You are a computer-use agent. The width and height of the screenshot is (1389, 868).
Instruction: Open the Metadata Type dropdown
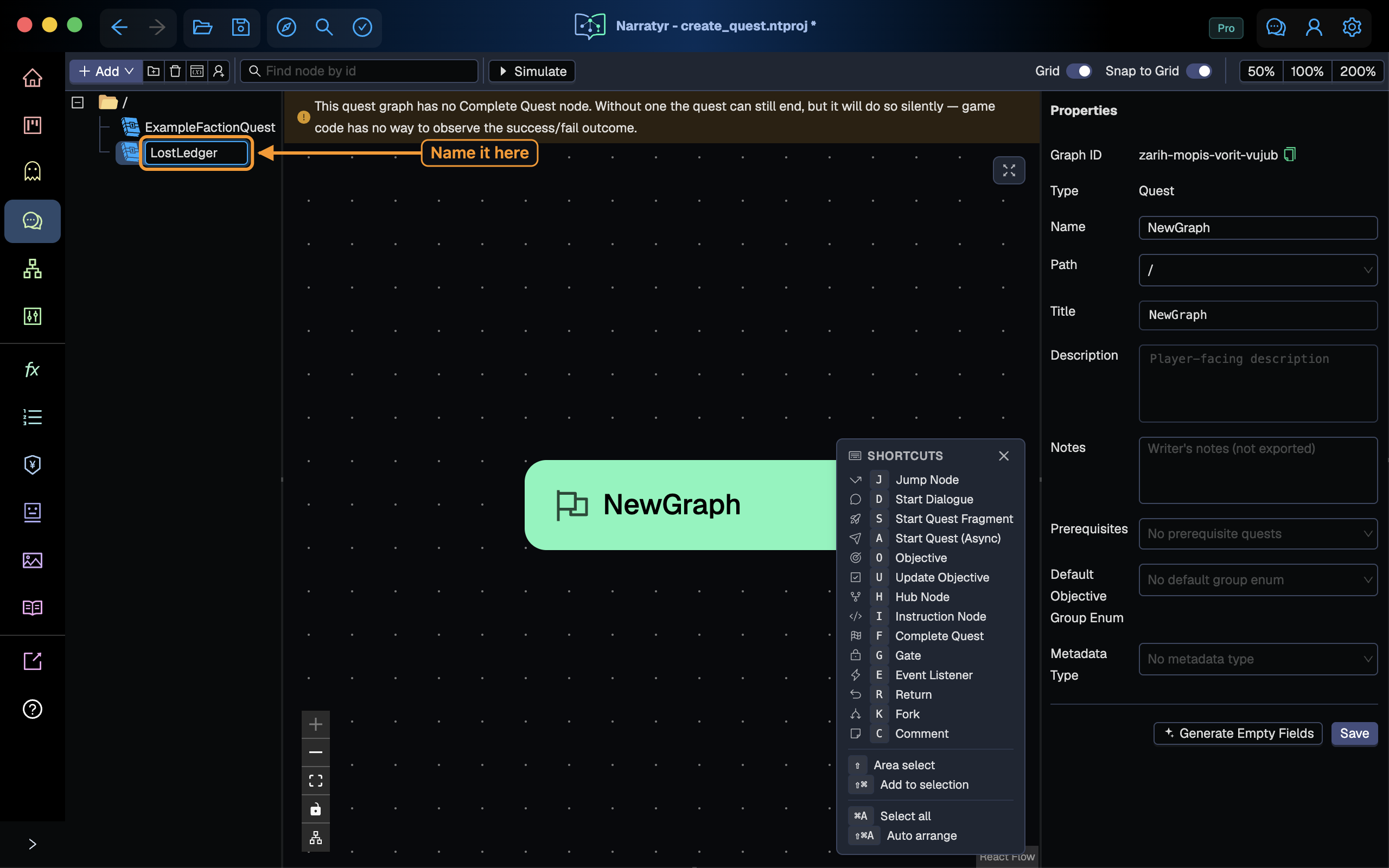coord(1258,659)
